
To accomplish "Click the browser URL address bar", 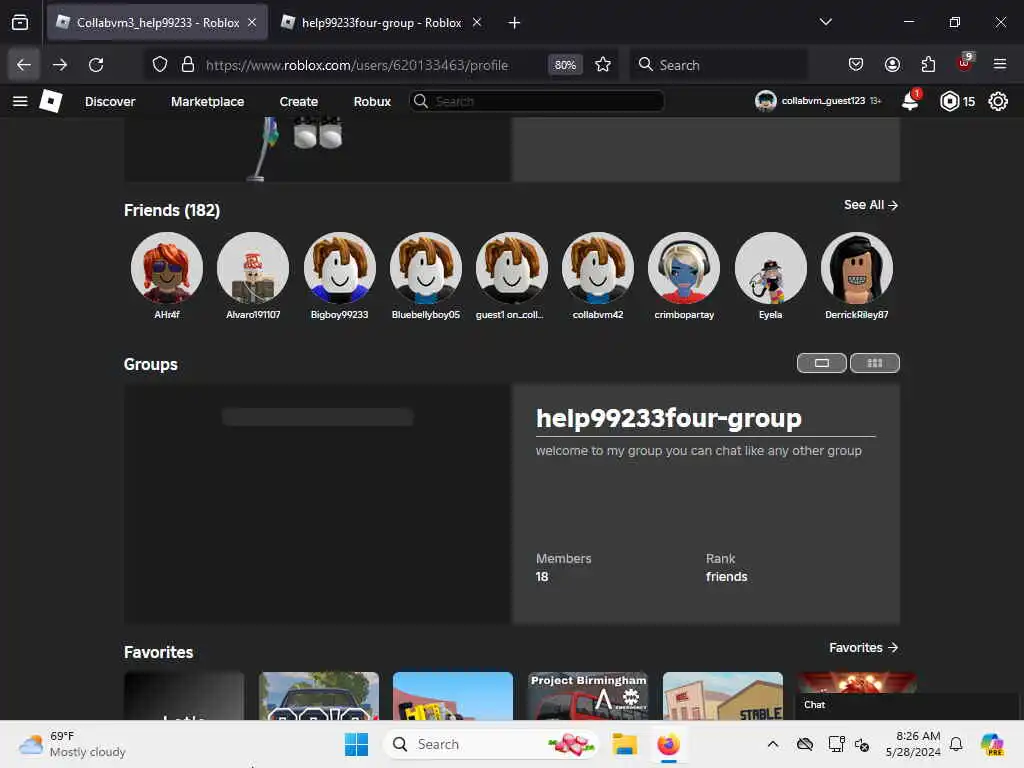I will click(x=357, y=65).
